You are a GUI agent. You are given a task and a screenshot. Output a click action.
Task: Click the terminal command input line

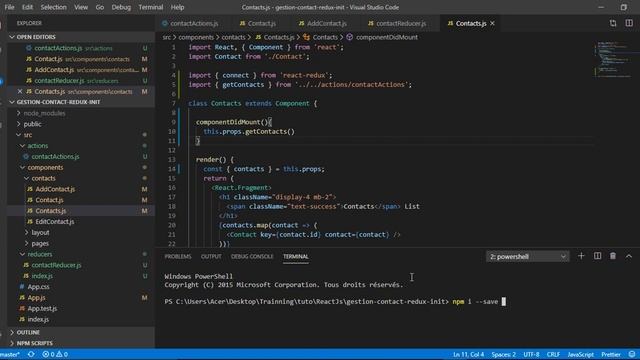(x=336, y=302)
